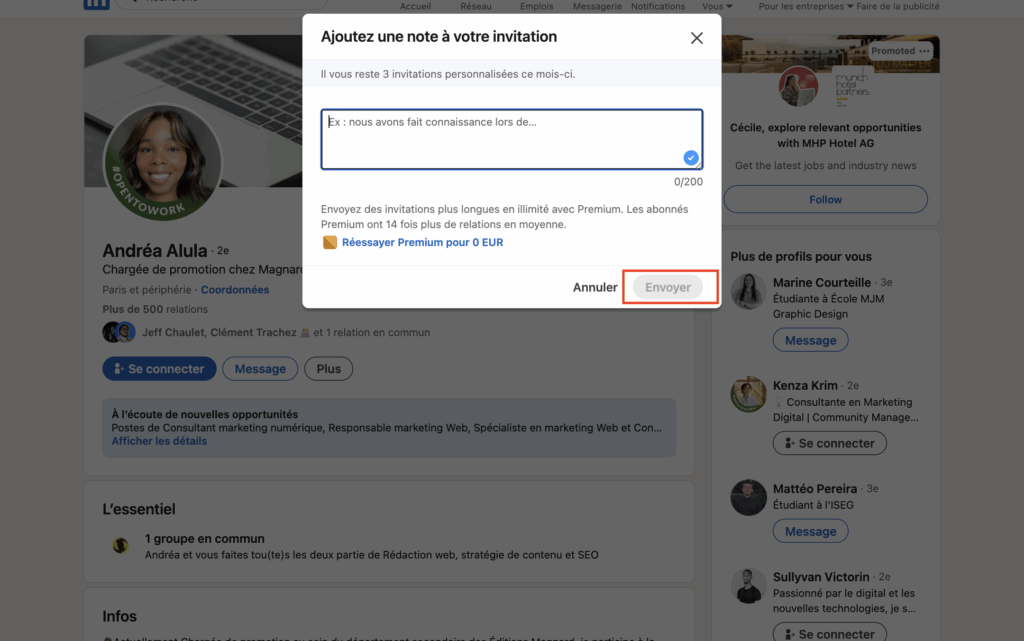Click Se connecter under Kenza Krim
The width and height of the screenshot is (1024, 641).
coord(829,443)
